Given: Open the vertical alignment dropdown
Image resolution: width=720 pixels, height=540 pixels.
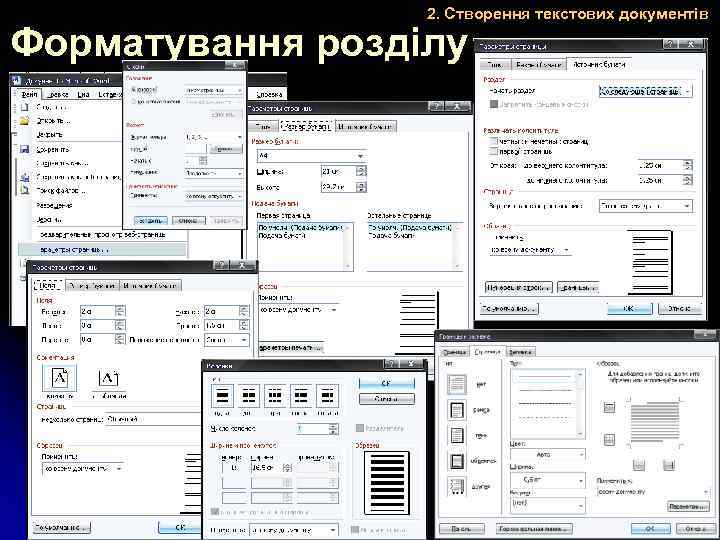Looking at the screenshot, I should click(x=645, y=206).
